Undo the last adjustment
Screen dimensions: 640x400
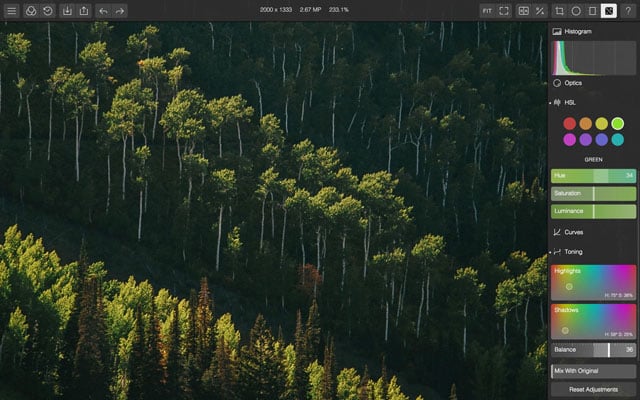click(x=103, y=11)
